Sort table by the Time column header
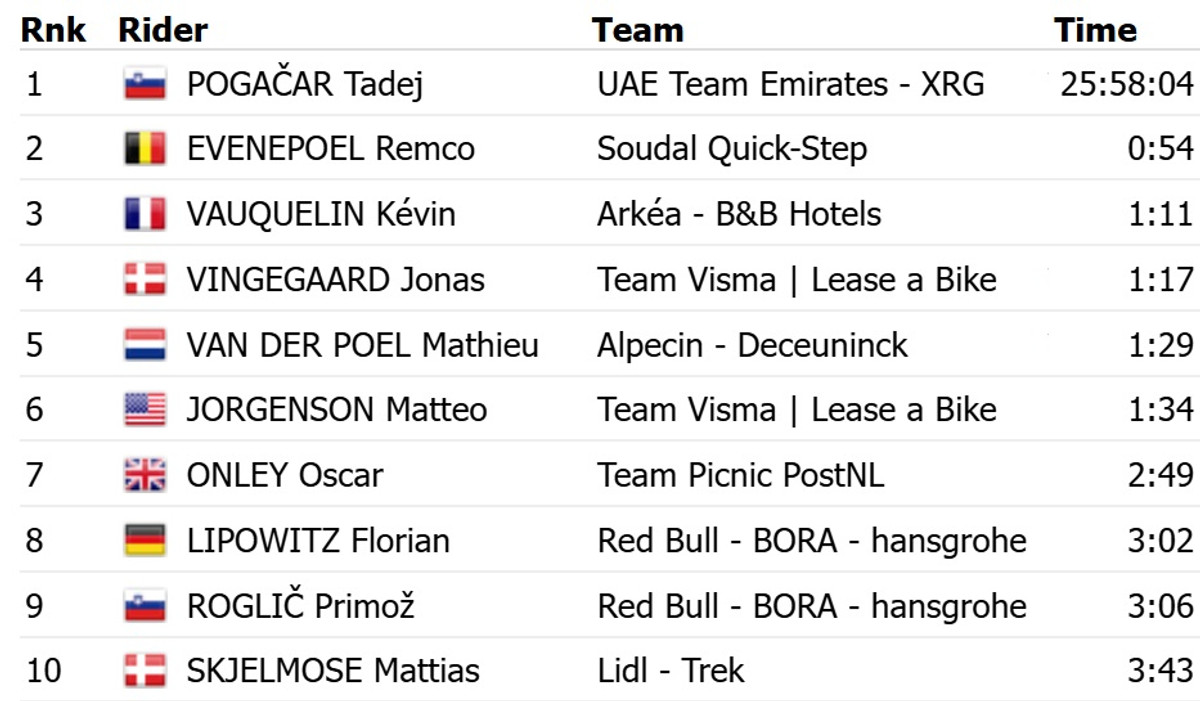This screenshot has width=1200, height=701. 1095,30
